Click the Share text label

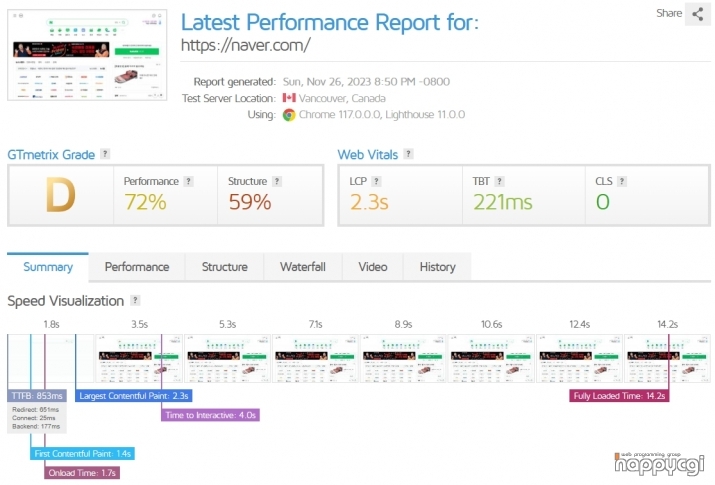pos(669,13)
